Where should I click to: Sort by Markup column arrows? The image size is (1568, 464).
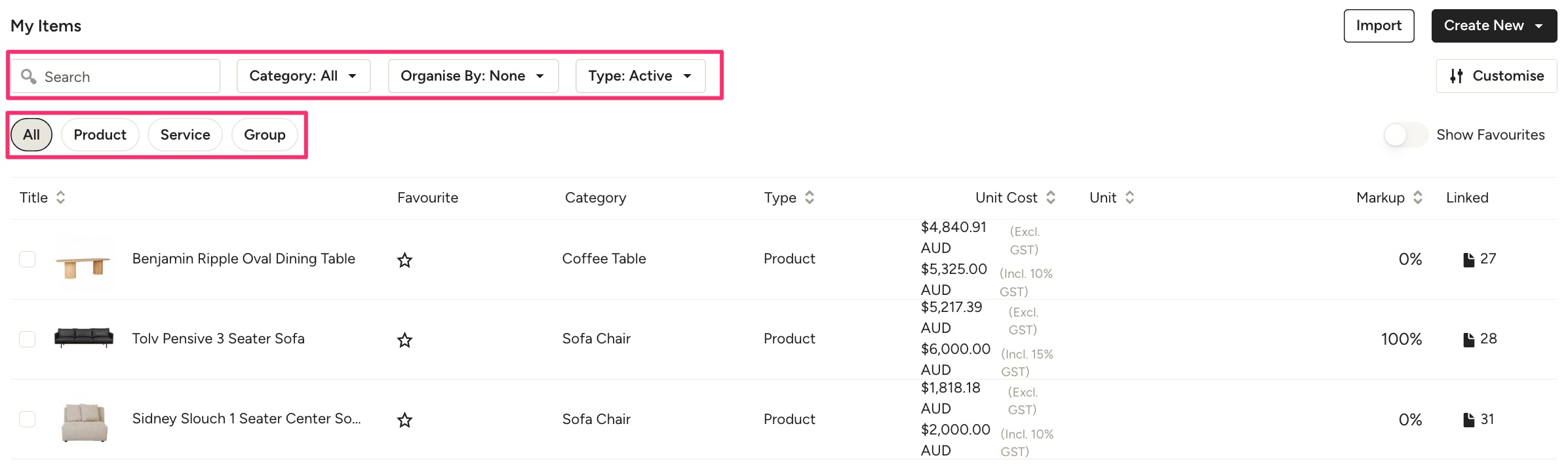pyautogui.click(x=1417, y=197)
